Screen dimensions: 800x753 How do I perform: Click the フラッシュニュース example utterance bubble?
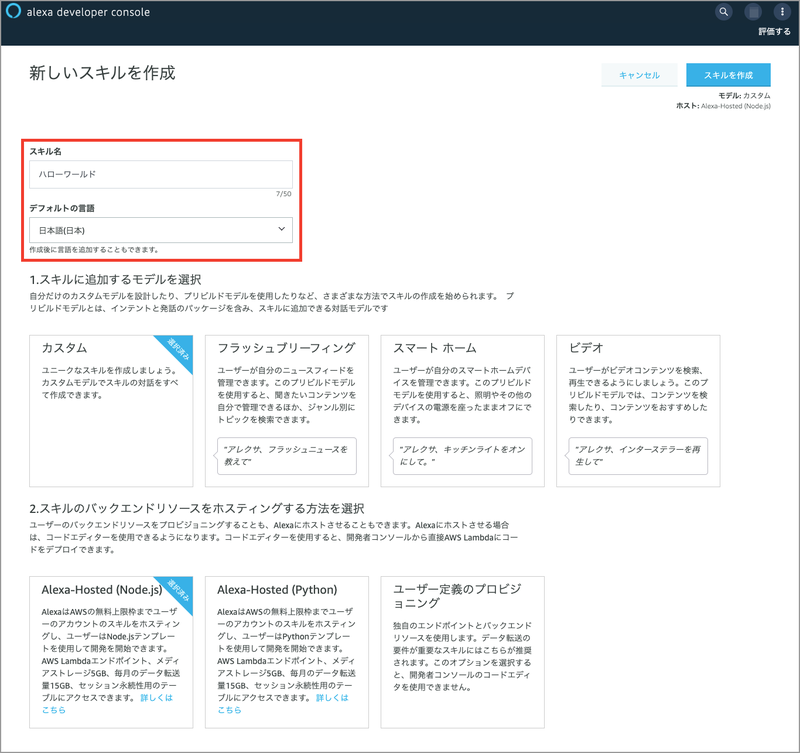coord(287,456)
